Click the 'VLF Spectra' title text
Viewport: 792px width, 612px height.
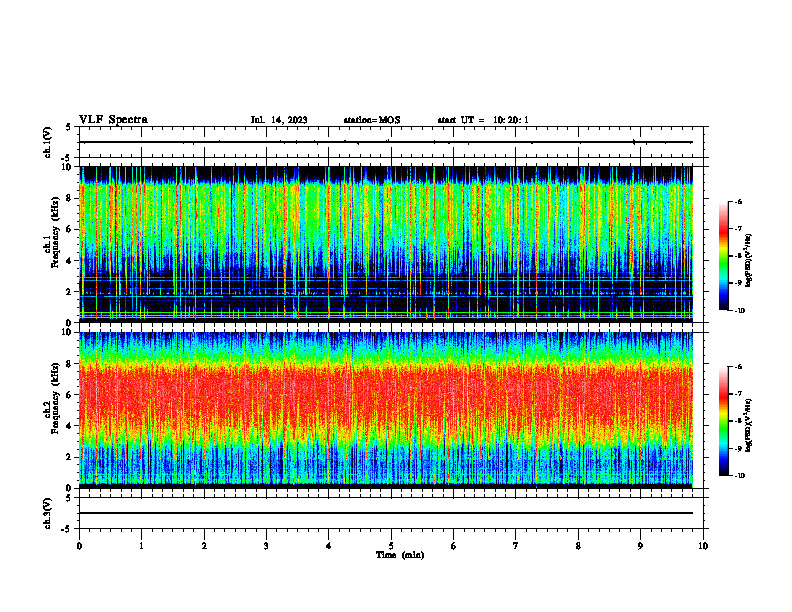pos(113,120)
